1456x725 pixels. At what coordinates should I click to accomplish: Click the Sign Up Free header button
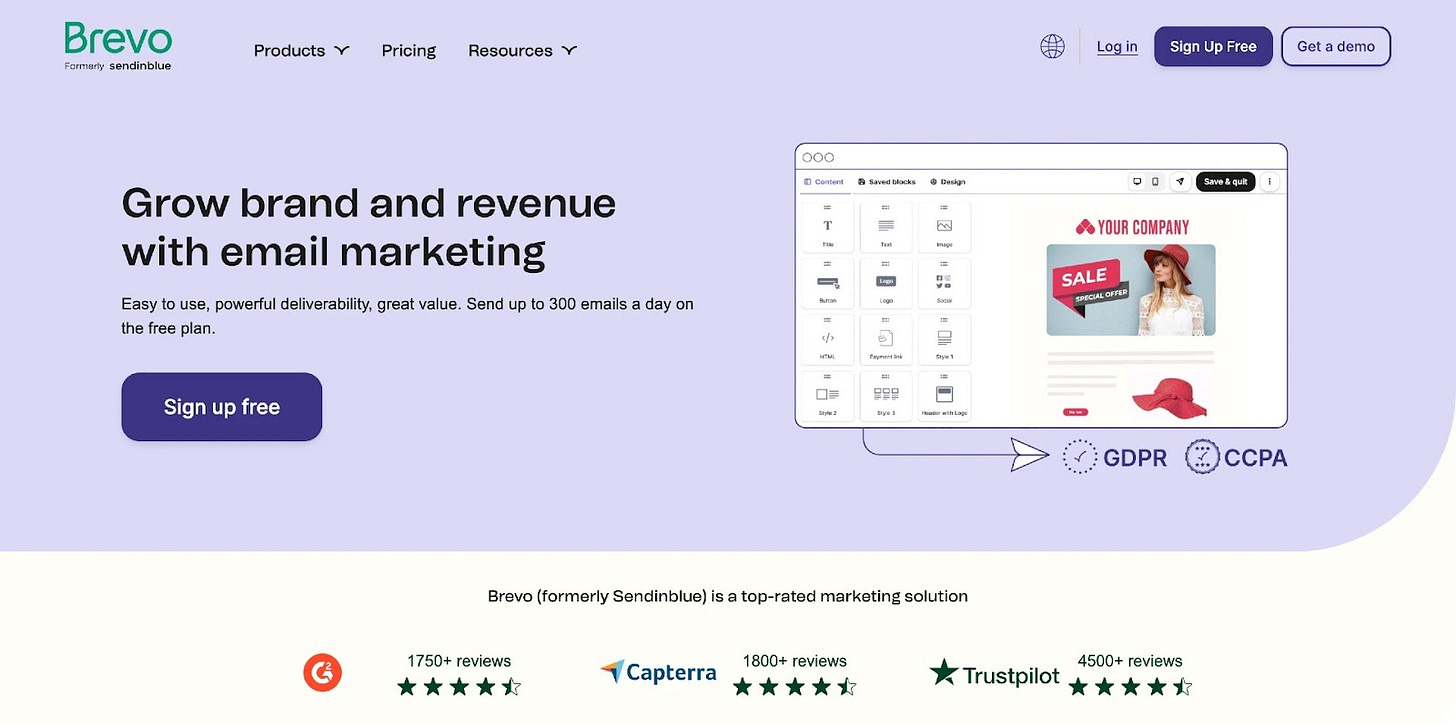pyautogui.click(x=1213, y=46)
